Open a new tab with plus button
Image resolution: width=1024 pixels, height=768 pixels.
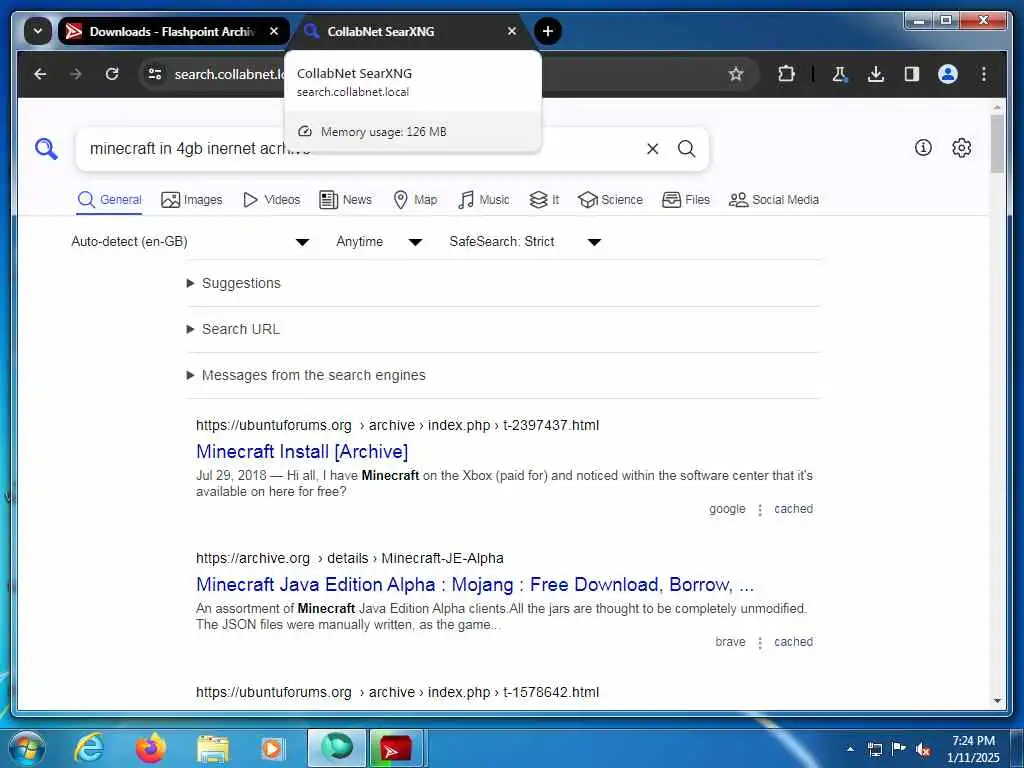[x=548, y=31]
